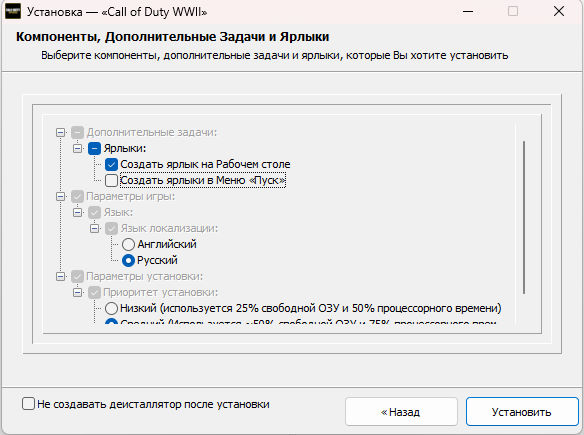
Task: Click the vertical scrollbar of components list
Action: click(x=524, y=218)
